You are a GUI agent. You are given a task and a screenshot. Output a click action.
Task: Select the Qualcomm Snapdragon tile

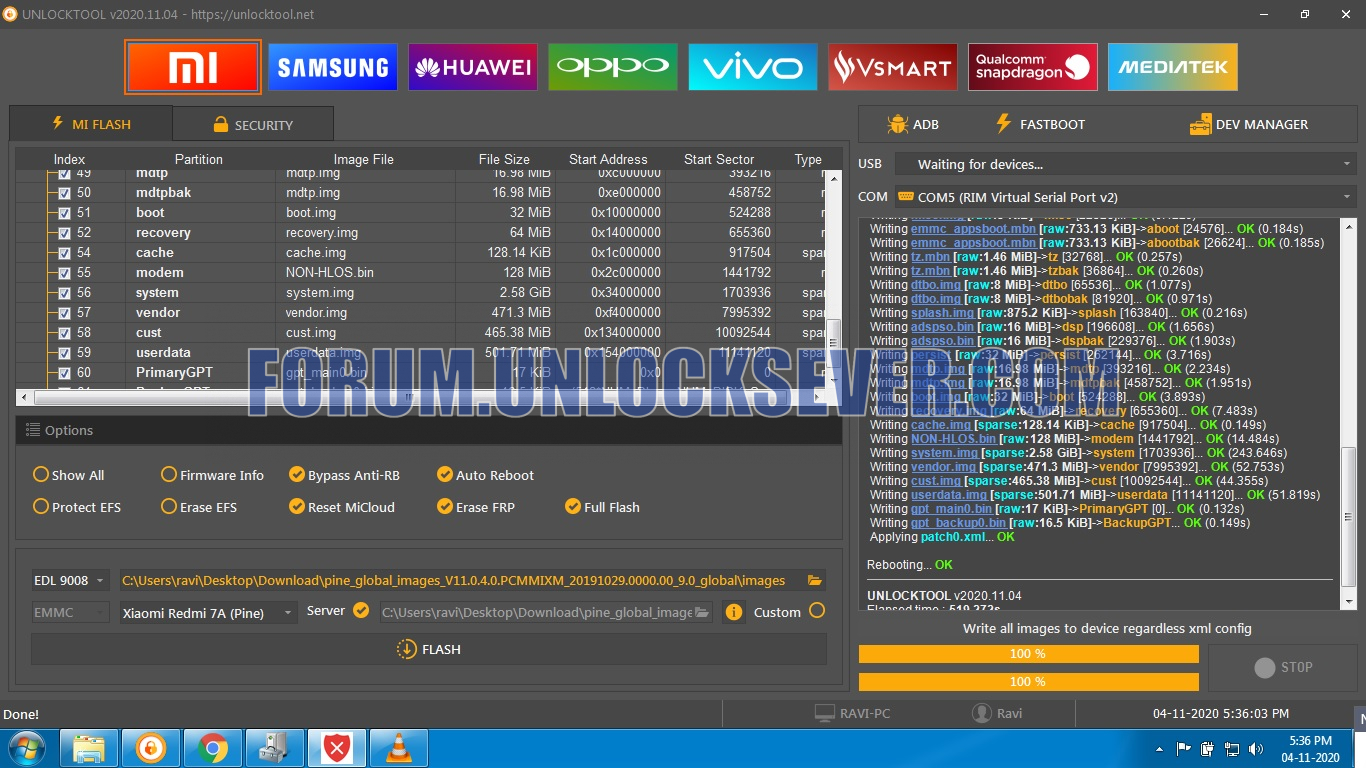[1033, 67]
